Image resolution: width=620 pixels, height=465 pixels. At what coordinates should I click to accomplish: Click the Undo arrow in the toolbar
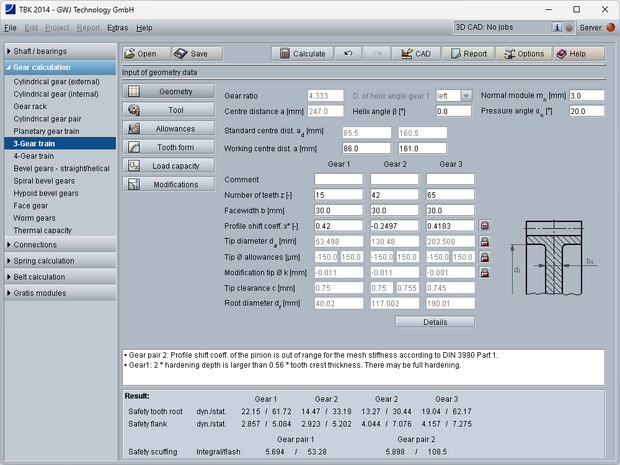pos(347,54)
